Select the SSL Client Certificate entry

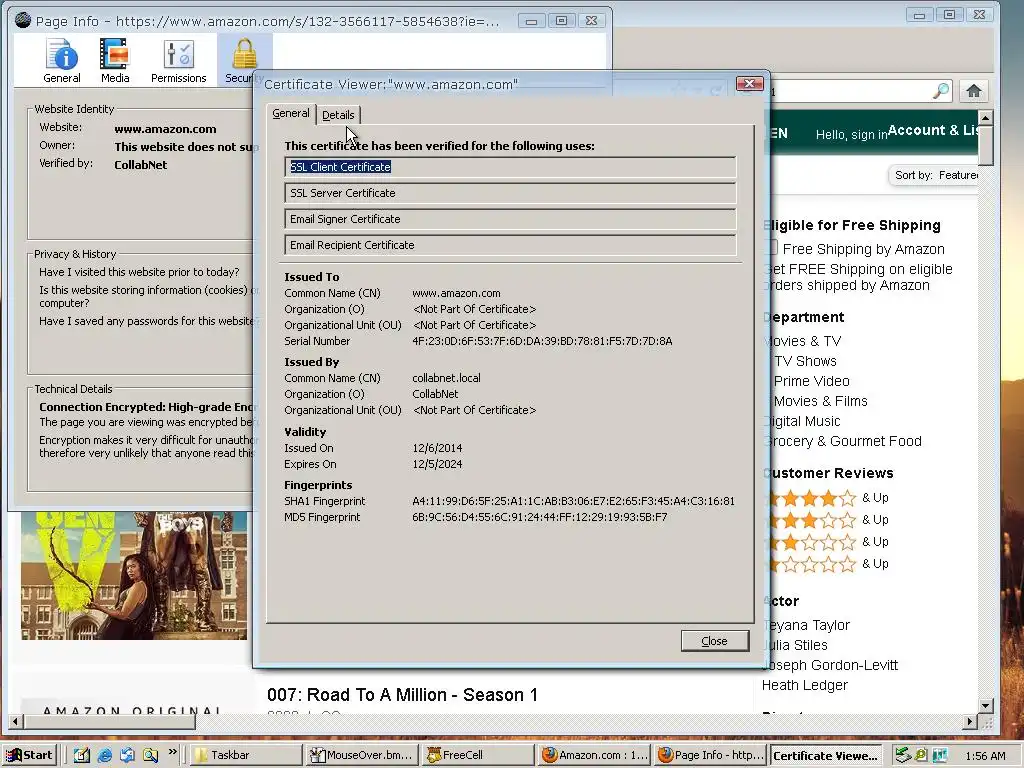tap(510, 167)
